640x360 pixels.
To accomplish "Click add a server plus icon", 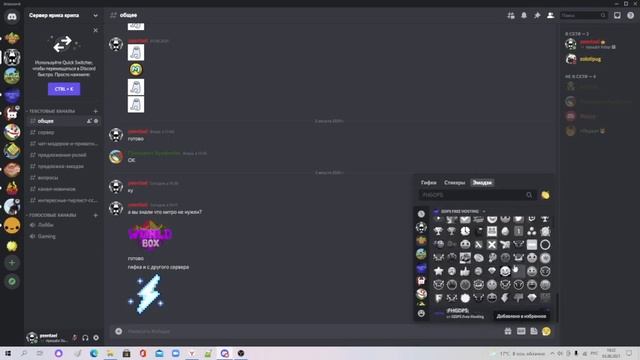I will click(12, 262).
